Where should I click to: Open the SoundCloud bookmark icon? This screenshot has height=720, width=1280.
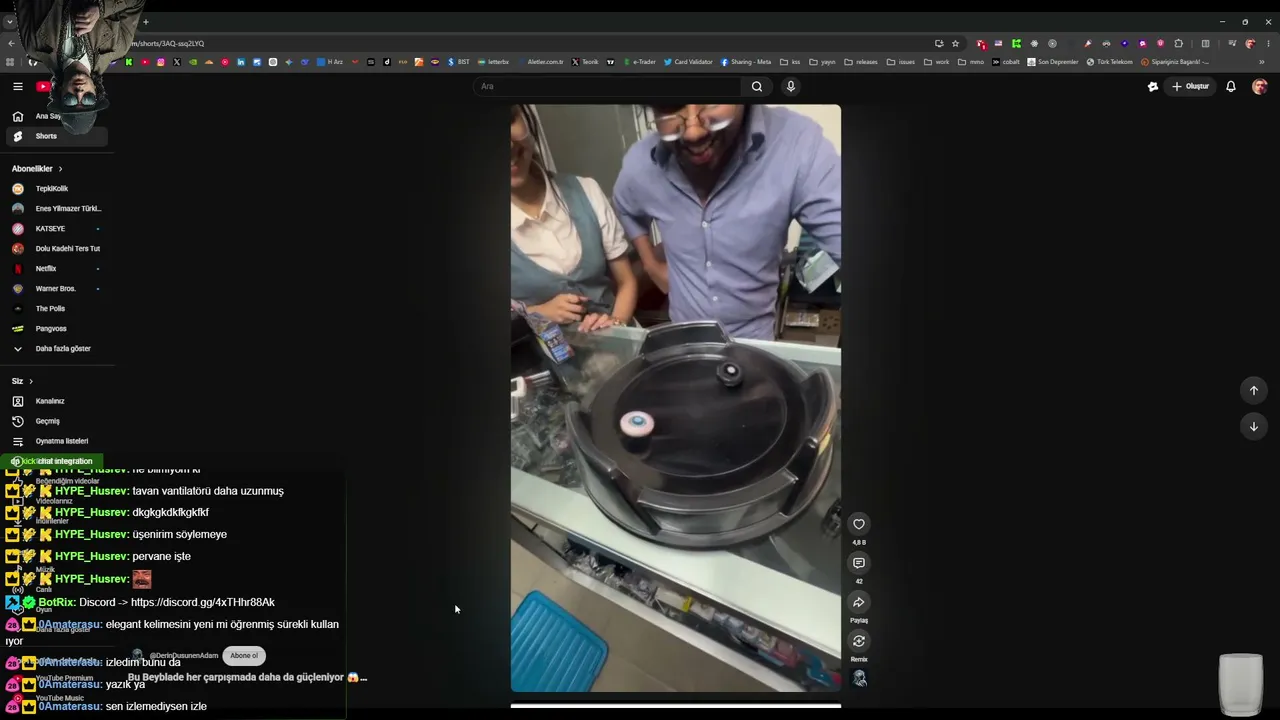click(x=209, y=62)
